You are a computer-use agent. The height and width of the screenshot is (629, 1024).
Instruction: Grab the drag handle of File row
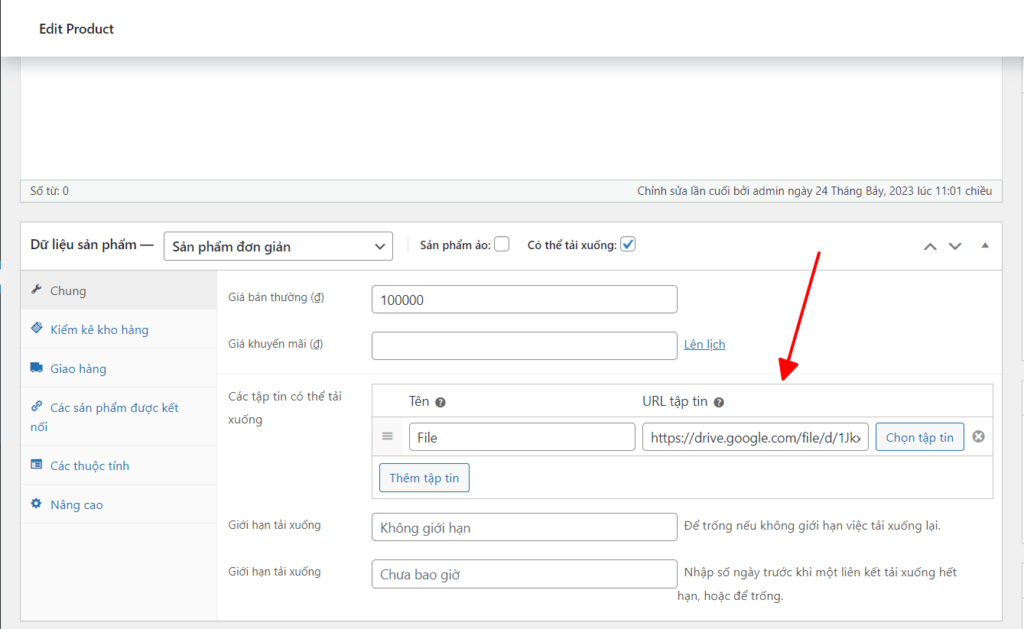[x=387, y=437]
